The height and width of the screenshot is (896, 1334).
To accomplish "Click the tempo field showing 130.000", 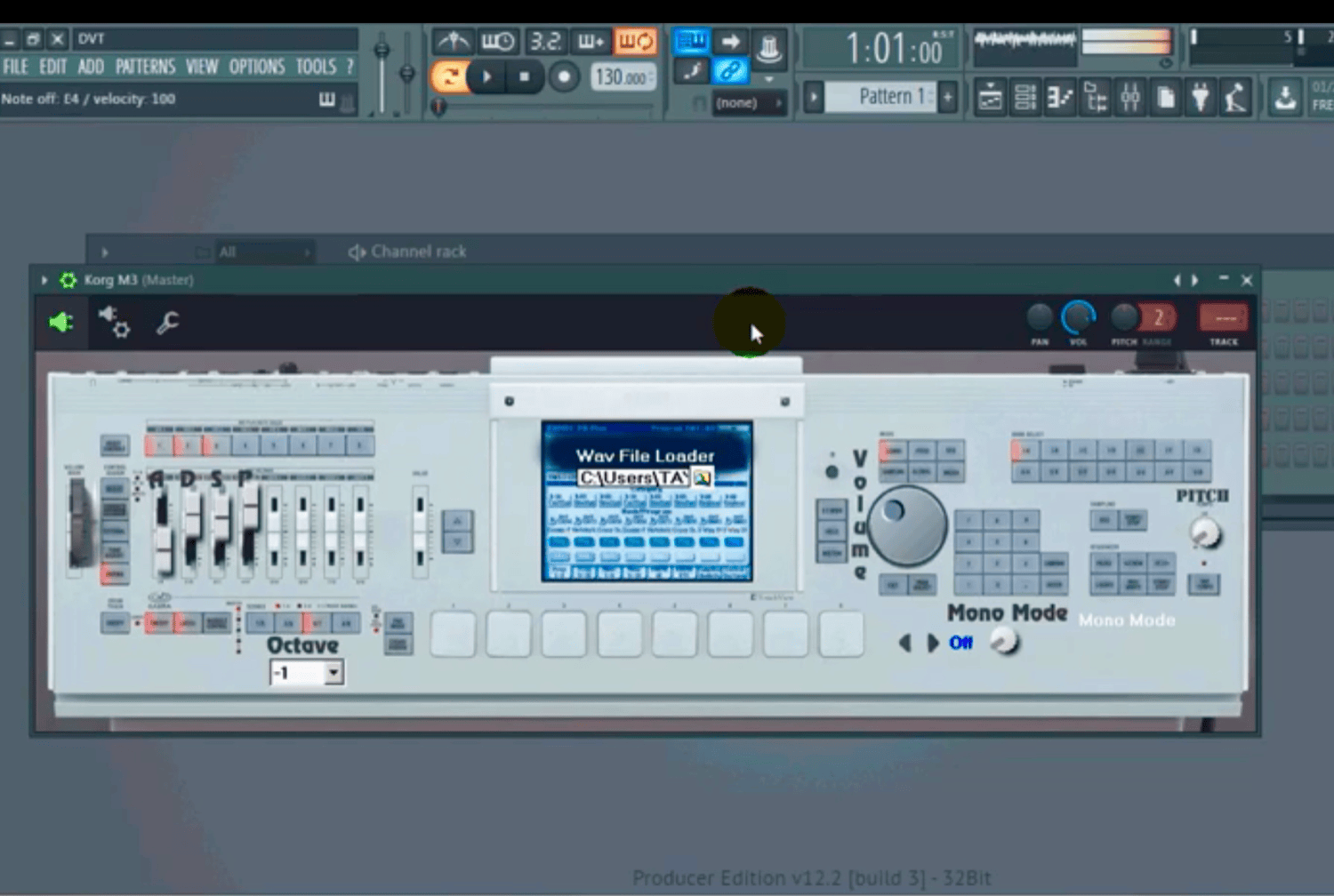I will click(x=623, y=77).
